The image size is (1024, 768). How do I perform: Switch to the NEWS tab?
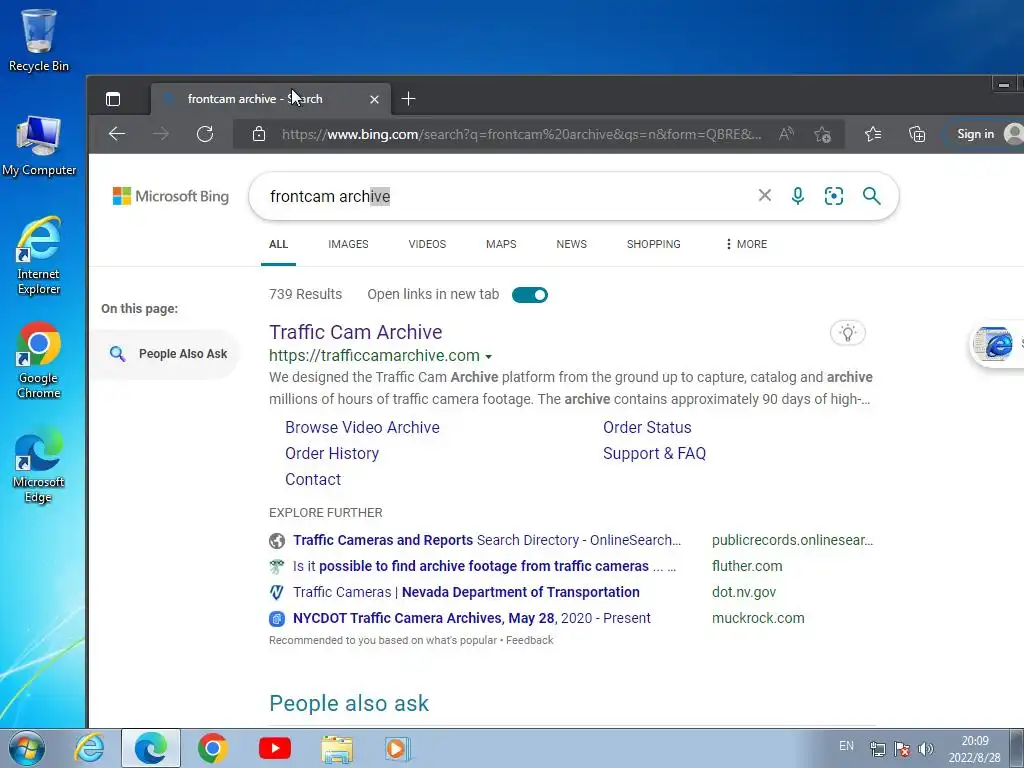point(571,244)
